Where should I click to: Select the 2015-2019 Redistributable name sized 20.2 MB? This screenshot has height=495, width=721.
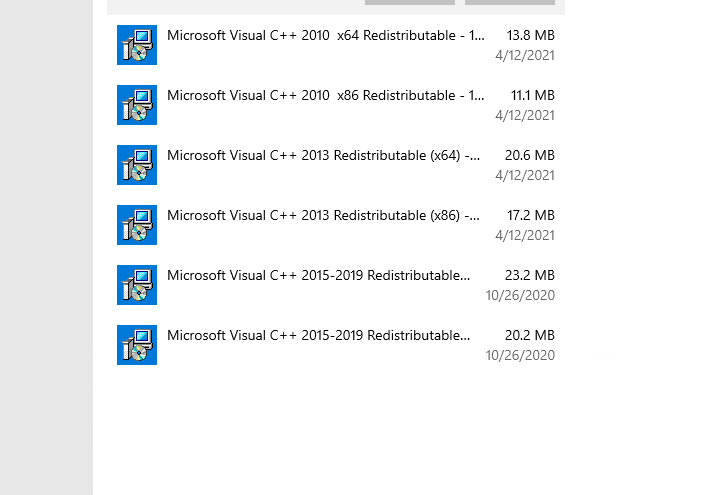click(x=319, y=336)
